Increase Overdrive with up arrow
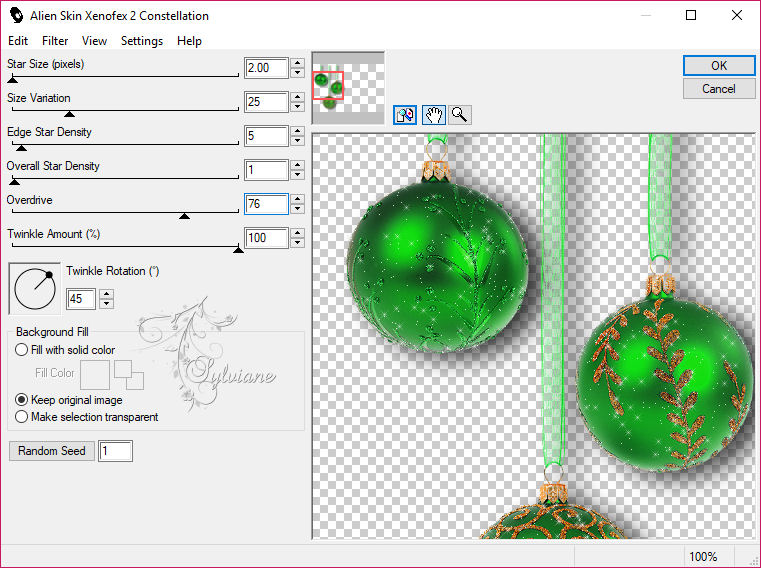The image size is (761, 568). point(298,199)
